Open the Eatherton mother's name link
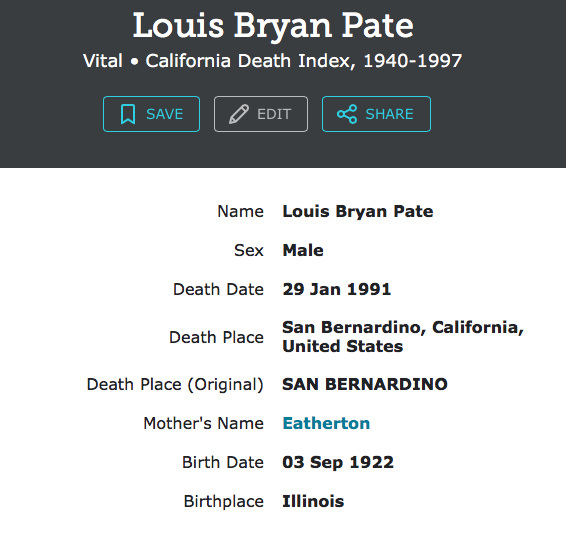The width and height of the screenshot is (566, 546). [326, 423]
